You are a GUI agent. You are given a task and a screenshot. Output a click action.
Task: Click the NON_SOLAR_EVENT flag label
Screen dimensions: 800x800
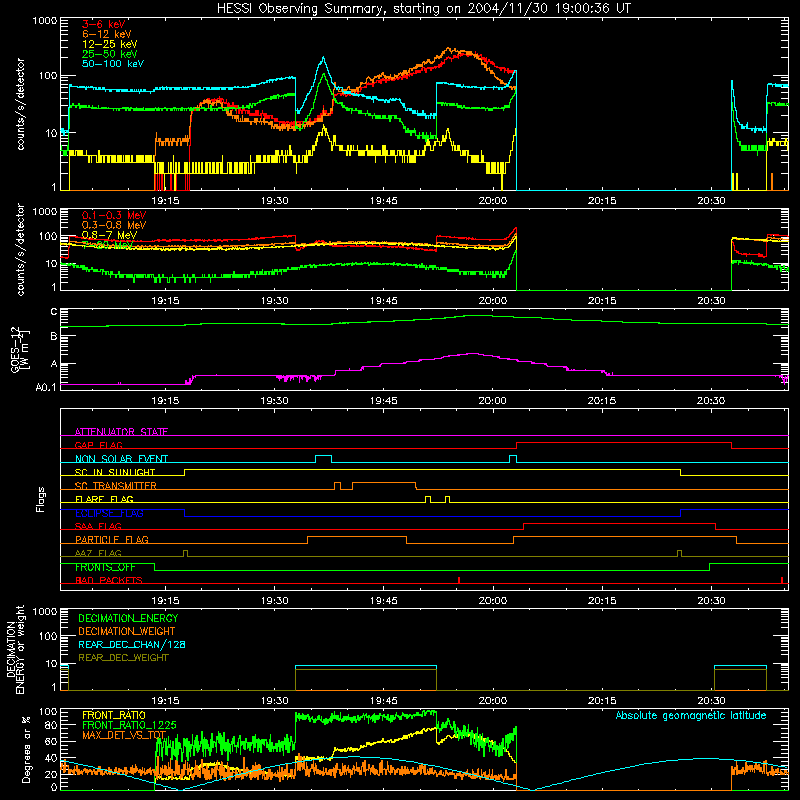tap(121, 459)
